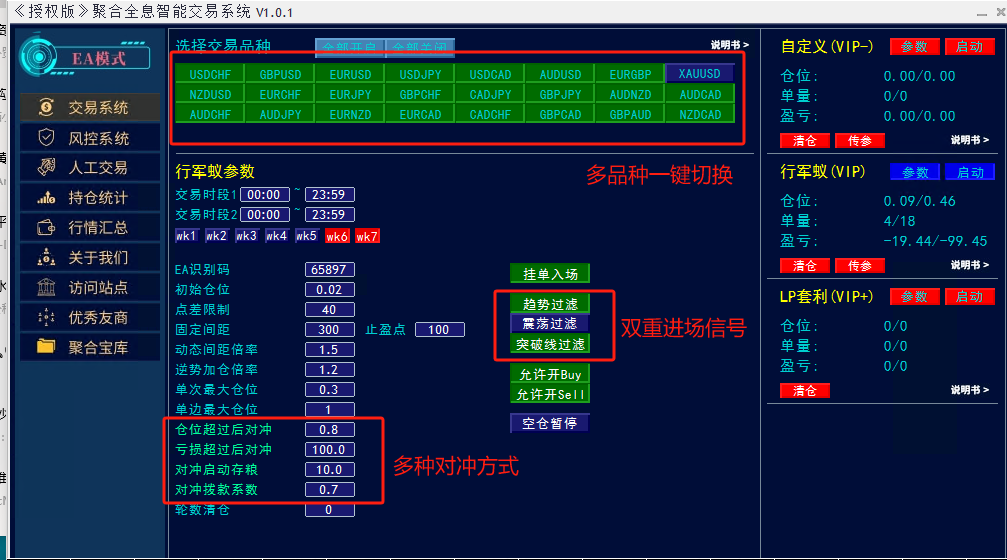Click the EA模式 circular logo
1007x560 pixels.
(x=39, y=57)
